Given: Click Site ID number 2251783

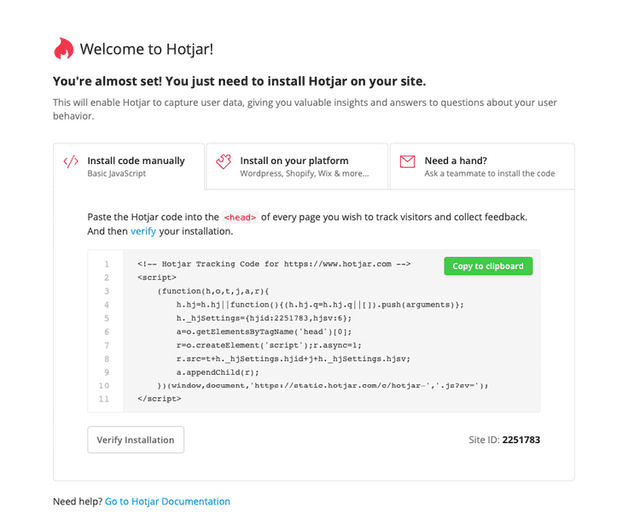Looking at the screenshot, I should [x=521, y=440].
